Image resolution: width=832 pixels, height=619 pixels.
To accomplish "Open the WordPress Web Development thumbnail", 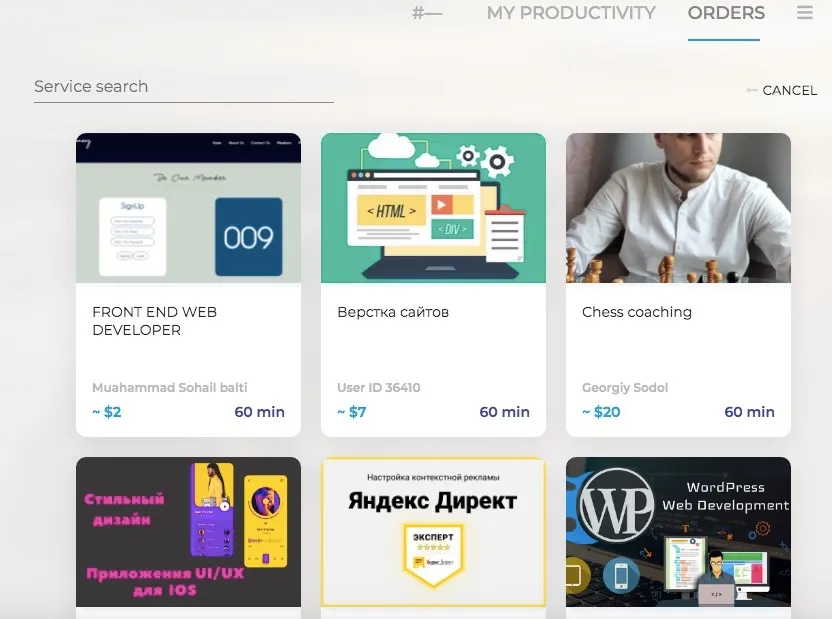I will pyautogui.click(x=678, y=532).
